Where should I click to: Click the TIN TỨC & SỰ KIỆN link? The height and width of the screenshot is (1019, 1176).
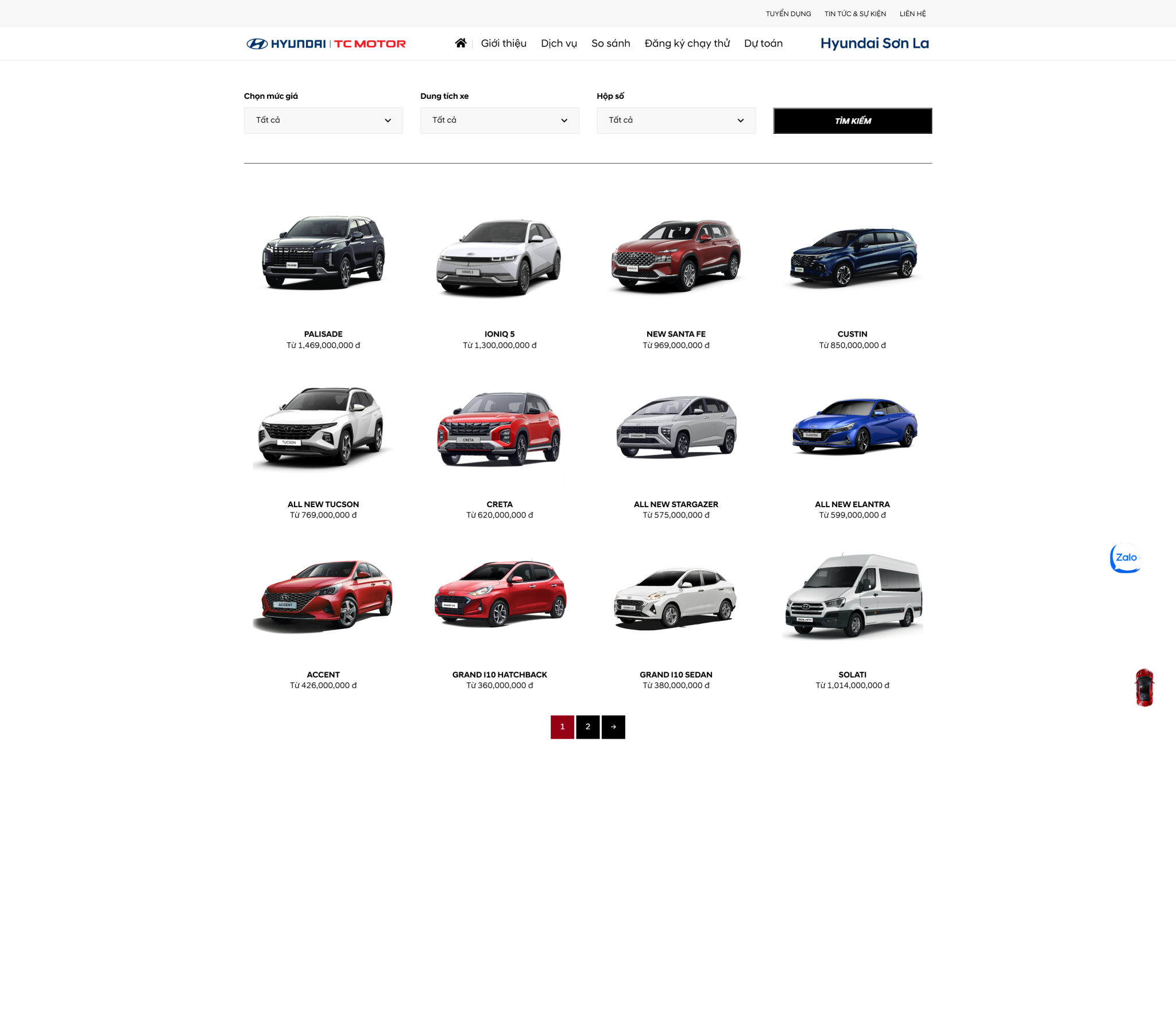pos(855,13)
